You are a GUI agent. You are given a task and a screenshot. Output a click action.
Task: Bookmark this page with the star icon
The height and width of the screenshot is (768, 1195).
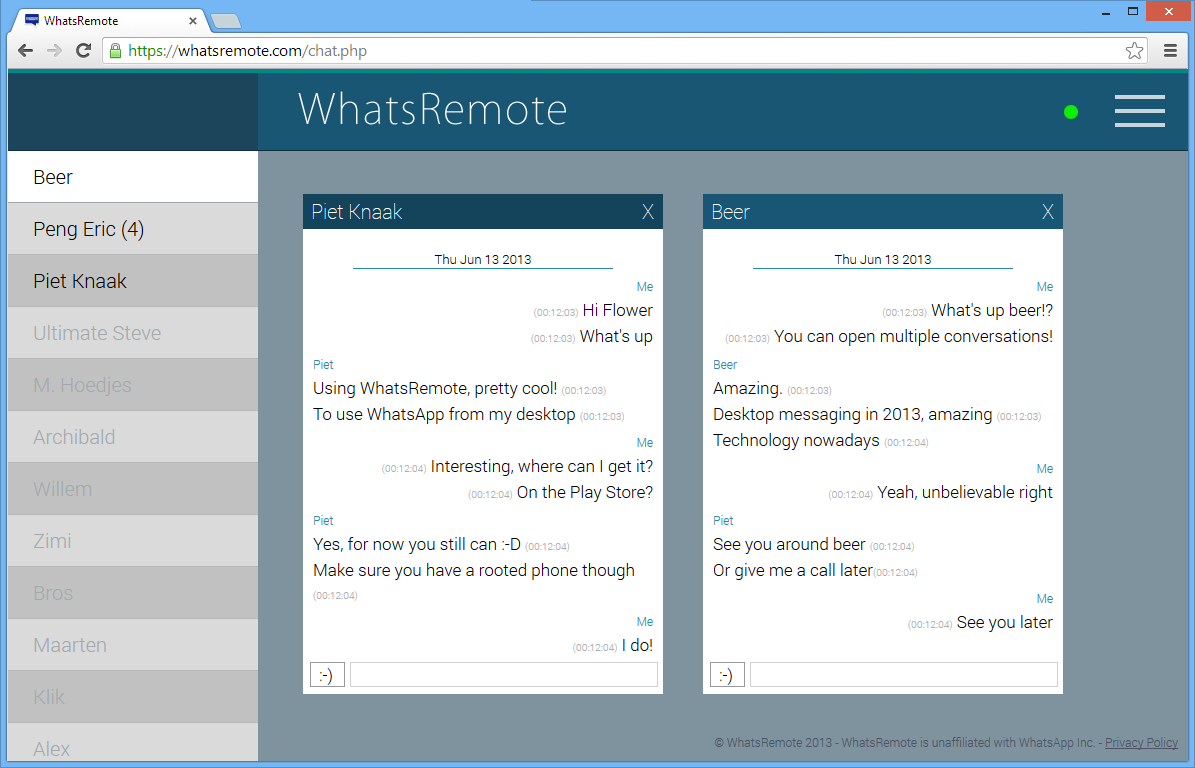pos(1134,50)
